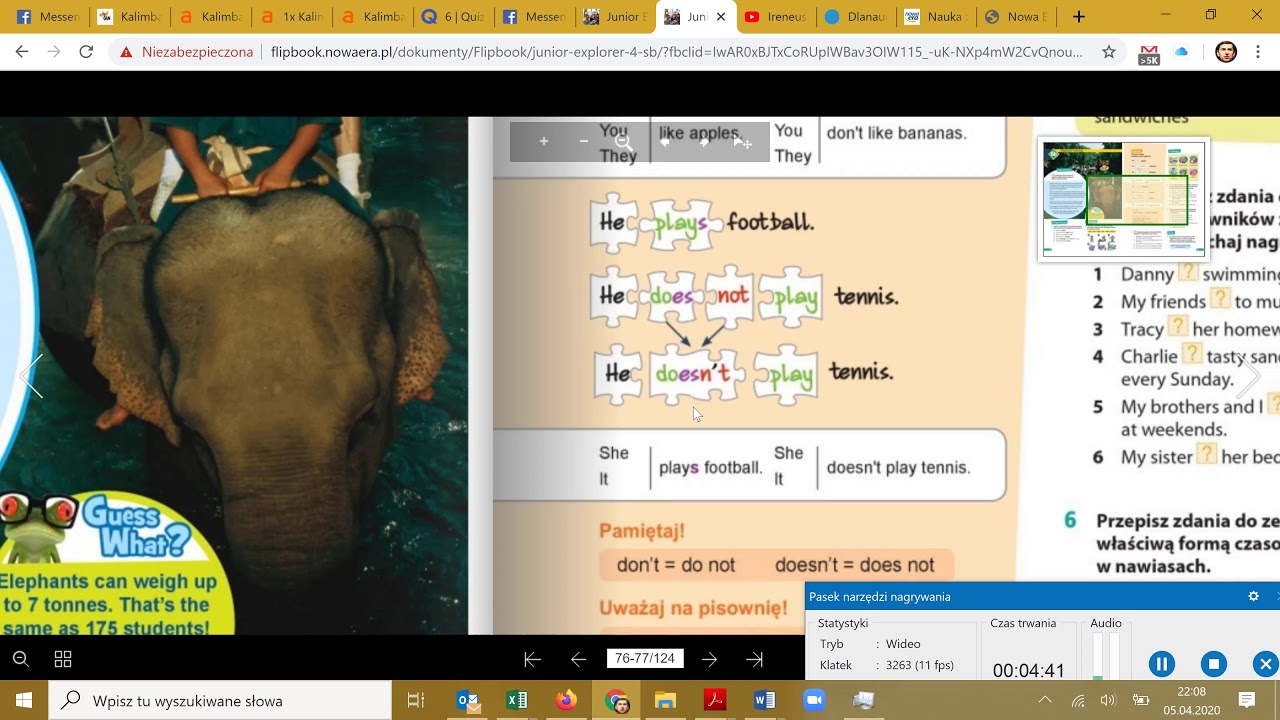Open Word from the taskbar
The image size is (1280, 720).
point(765,700)
